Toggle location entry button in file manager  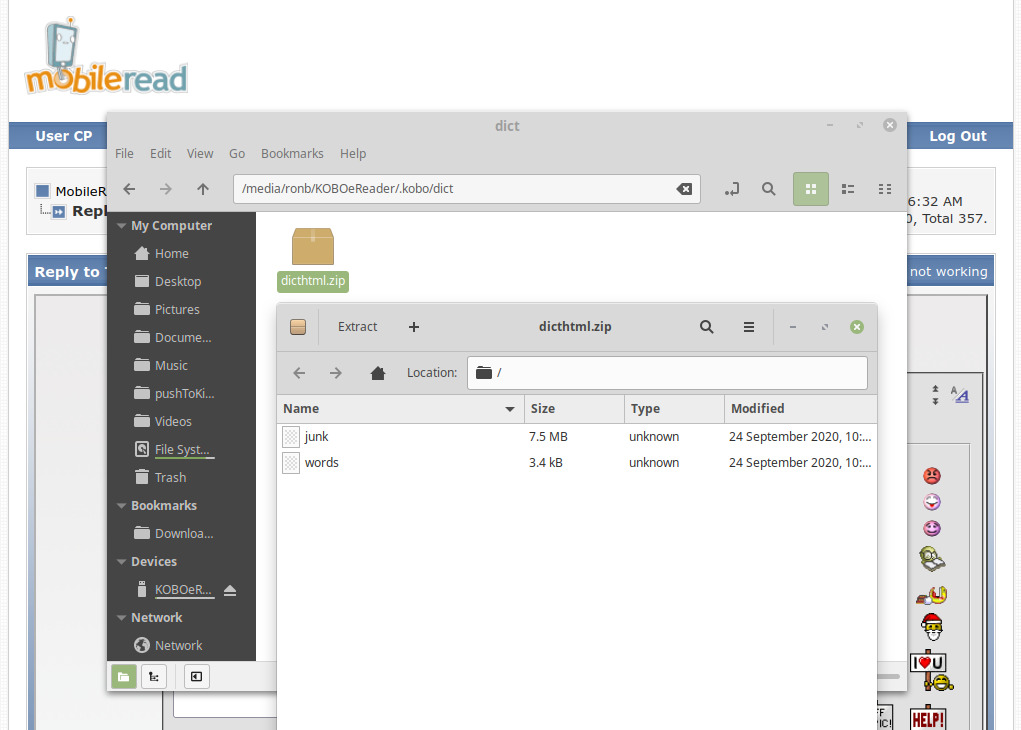pos(732,189)
